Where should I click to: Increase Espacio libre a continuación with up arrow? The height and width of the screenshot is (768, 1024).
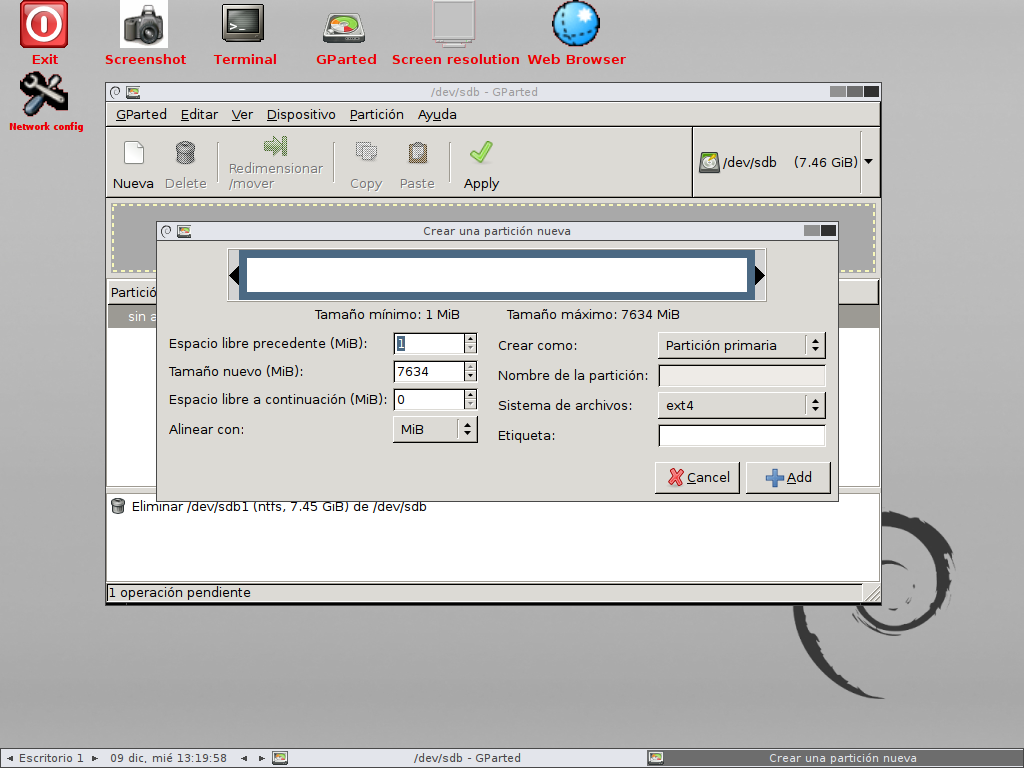[470, 394]
